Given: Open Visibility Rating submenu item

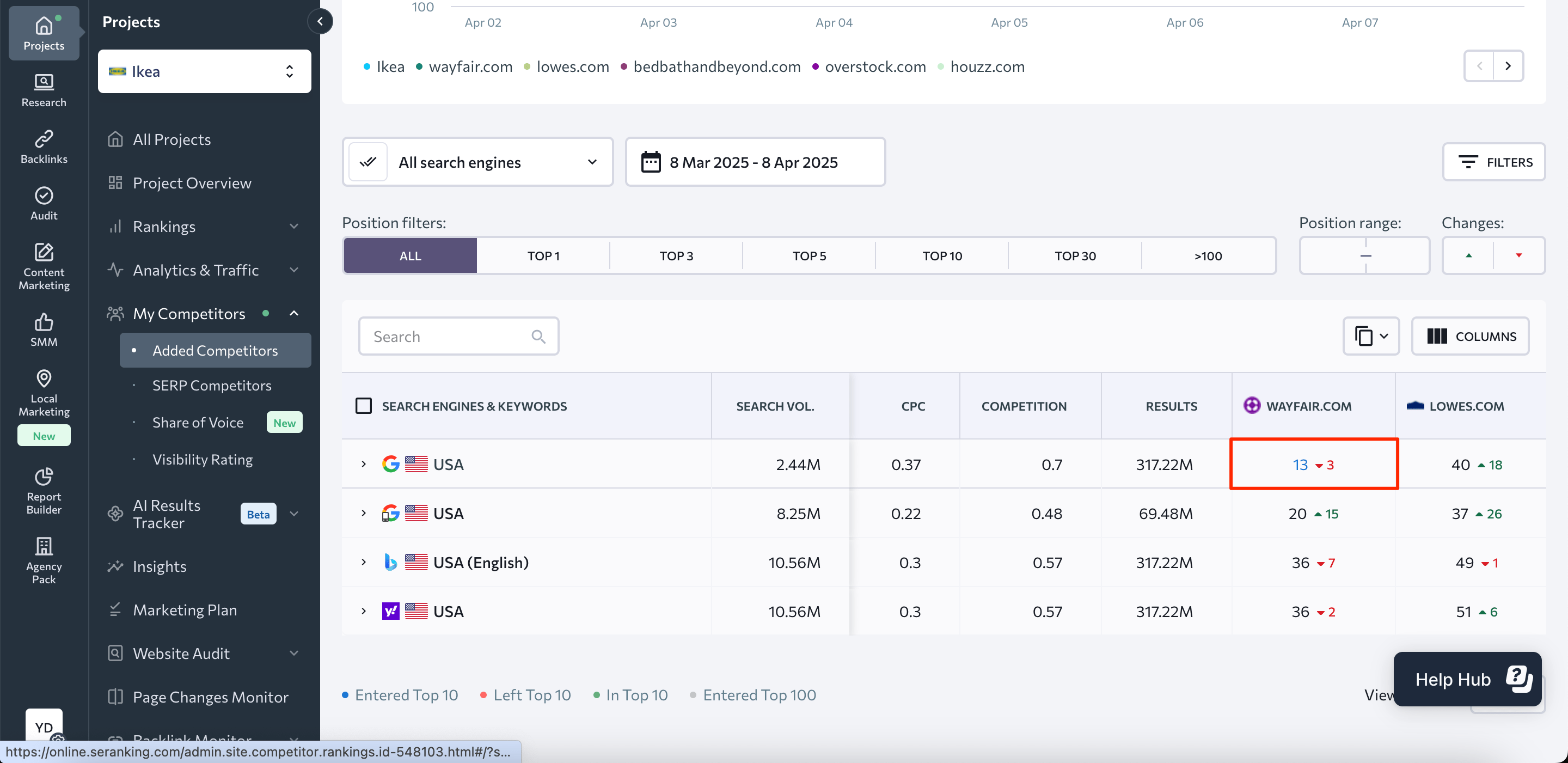Looking at the screenshot, I should (x=203, y=459).
